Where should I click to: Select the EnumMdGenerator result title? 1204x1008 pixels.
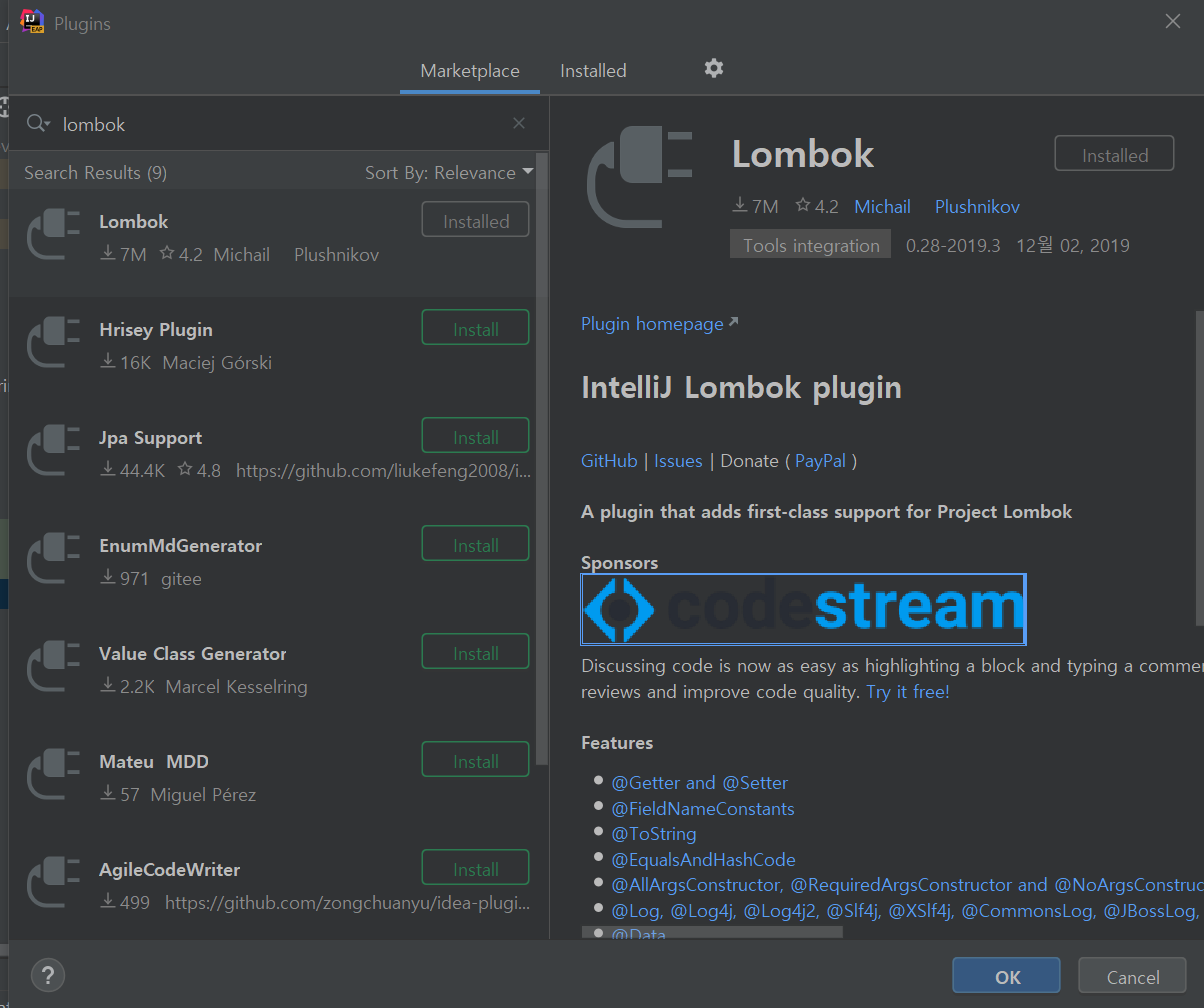[x=180, y=546]
